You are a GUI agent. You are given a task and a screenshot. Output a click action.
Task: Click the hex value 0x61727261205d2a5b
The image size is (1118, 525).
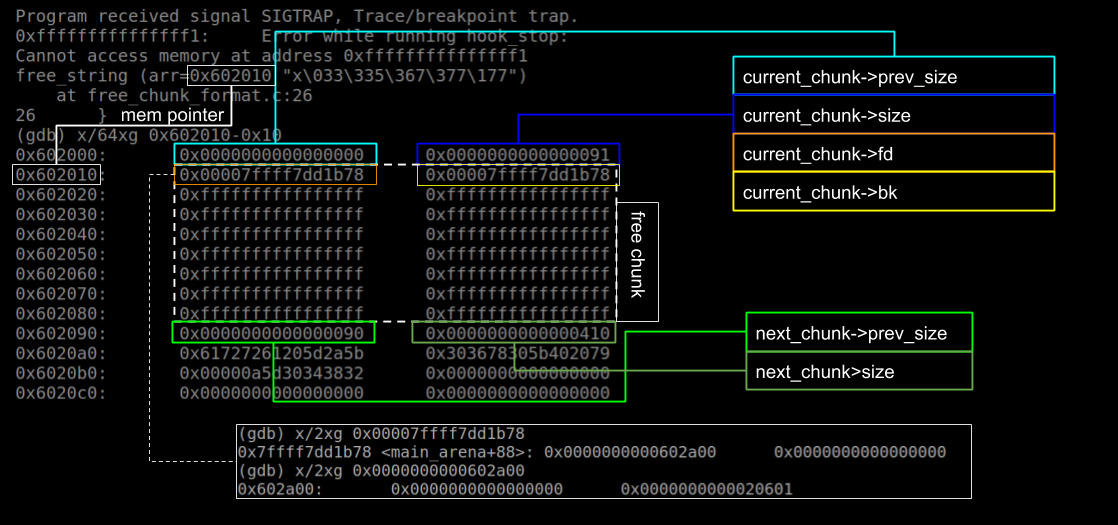point(271,353)
